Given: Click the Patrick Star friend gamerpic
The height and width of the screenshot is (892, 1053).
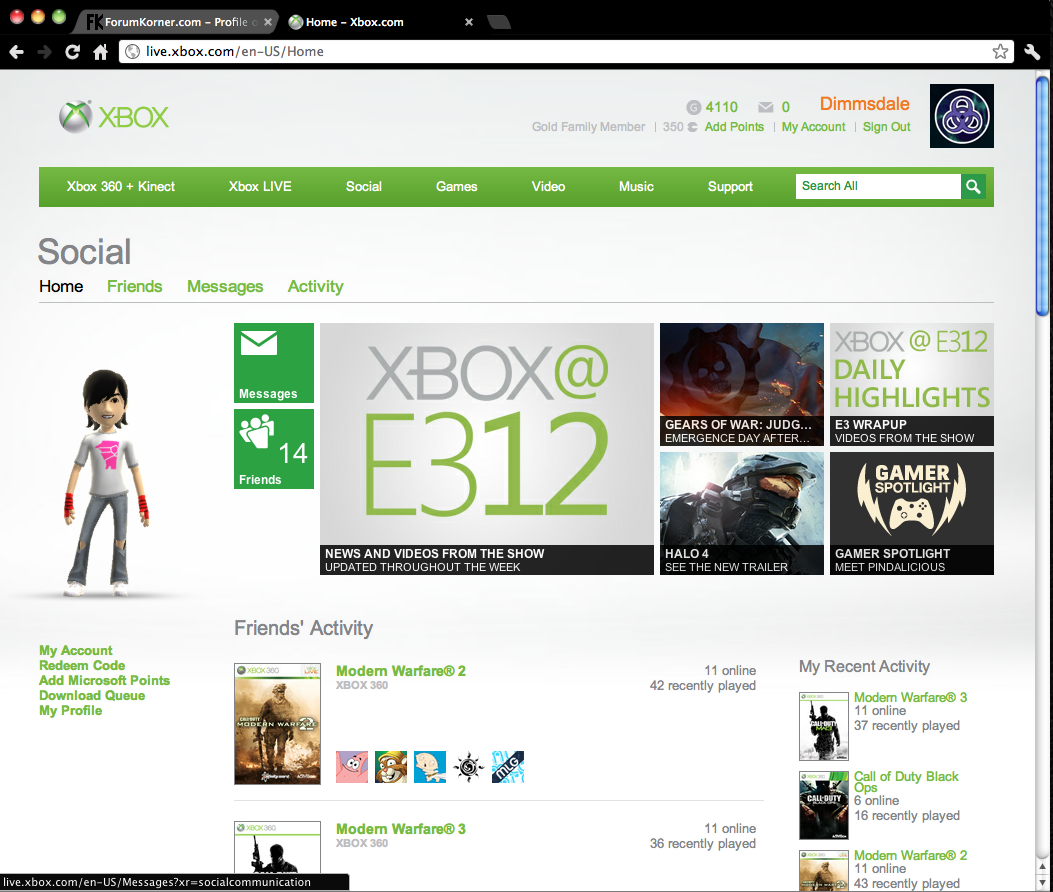Looking at the screenshot, I should (352, 767).
